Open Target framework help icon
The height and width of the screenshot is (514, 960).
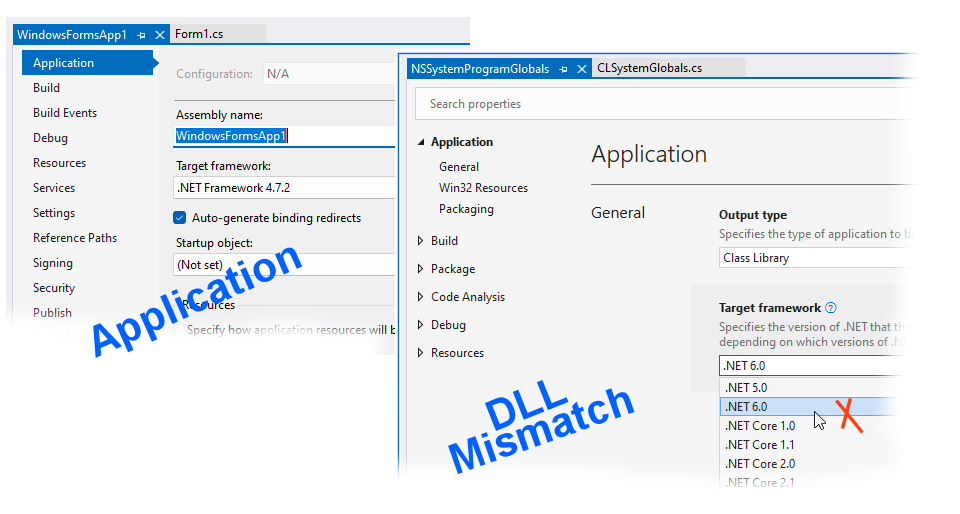coord(831,308)
